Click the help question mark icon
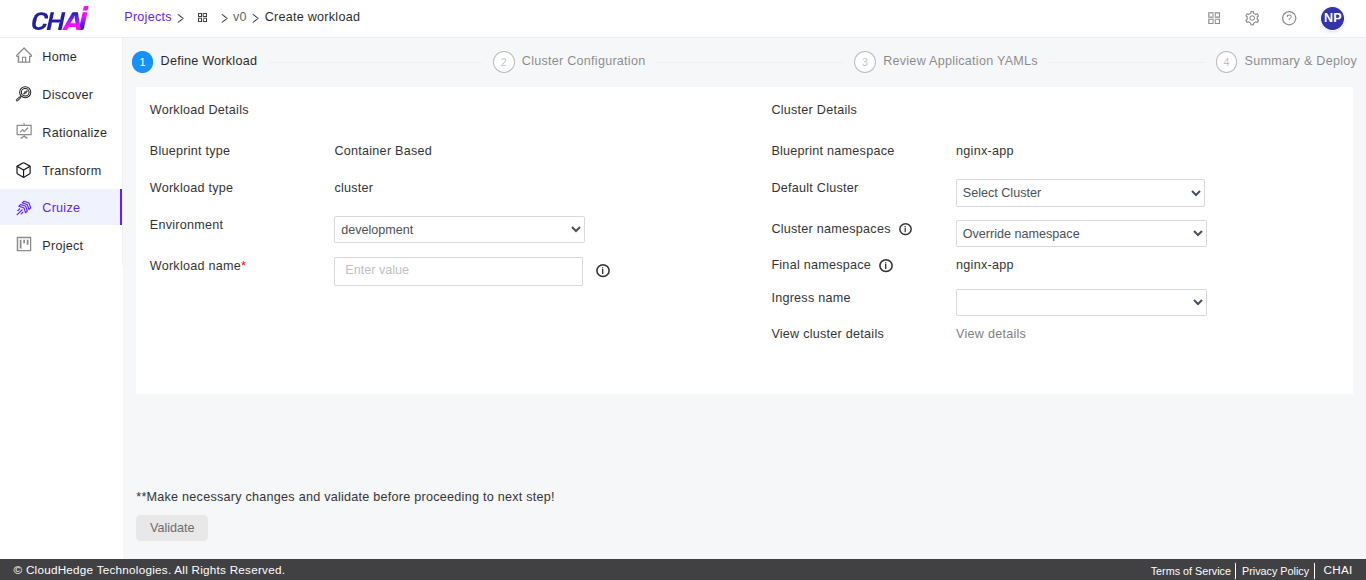This screenshot has width=1366, height=580. tap(1289, 18)
